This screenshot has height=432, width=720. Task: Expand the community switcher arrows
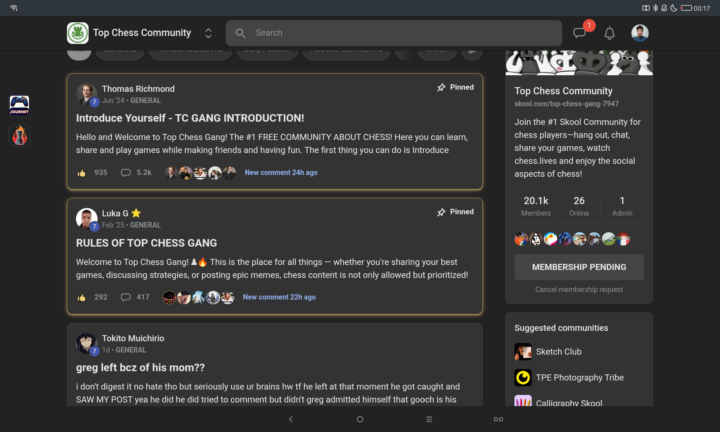(x=208, y=33)
